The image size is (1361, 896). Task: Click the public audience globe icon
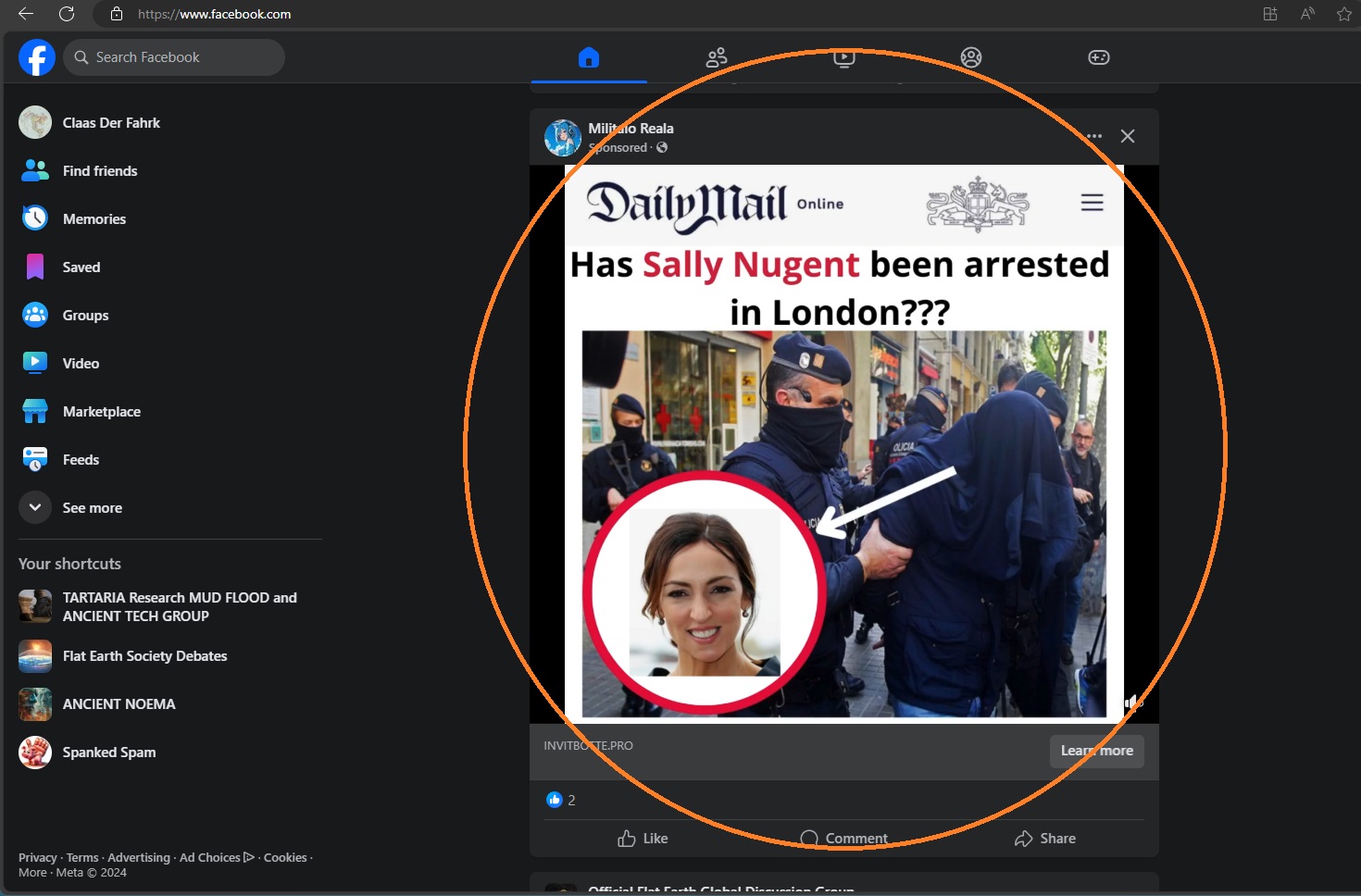tap(662, 147)
